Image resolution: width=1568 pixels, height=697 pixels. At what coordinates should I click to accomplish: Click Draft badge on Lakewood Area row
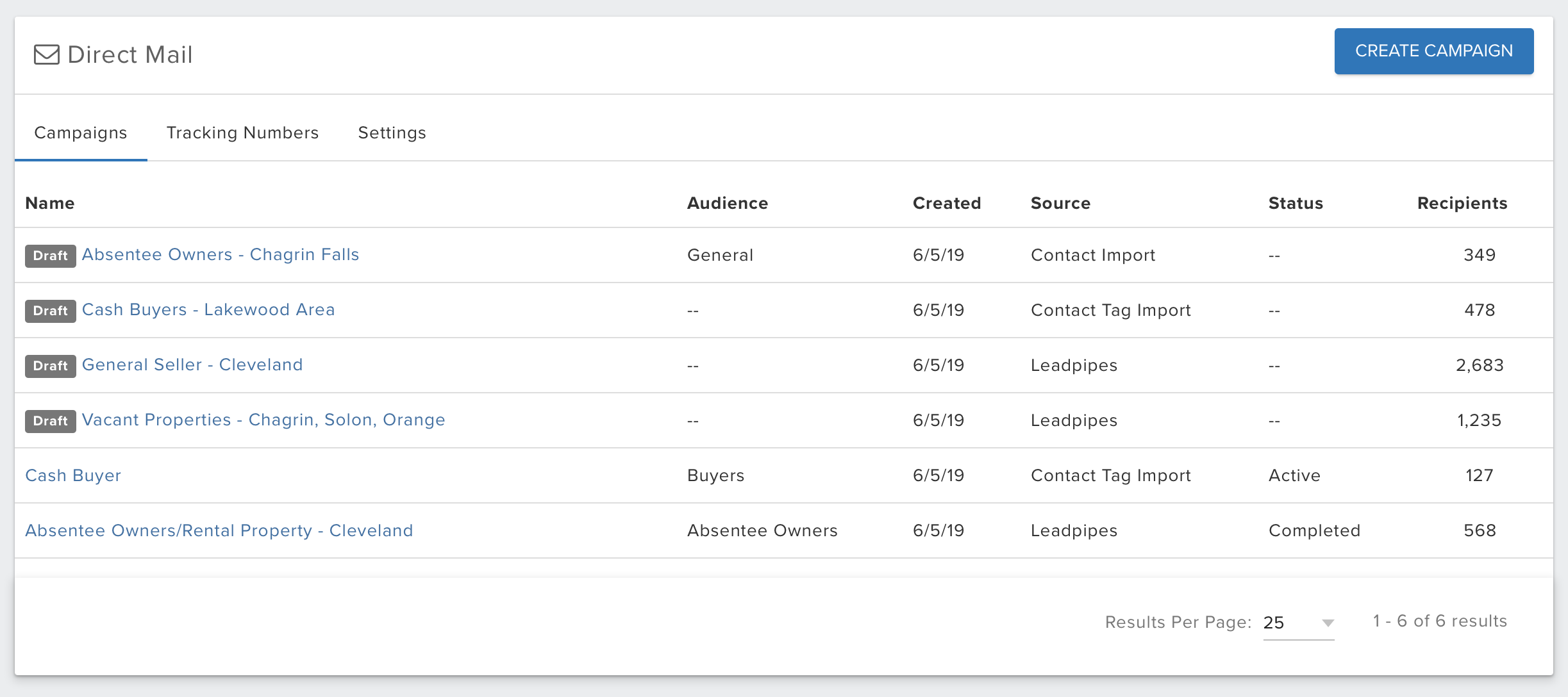(51, 311)
